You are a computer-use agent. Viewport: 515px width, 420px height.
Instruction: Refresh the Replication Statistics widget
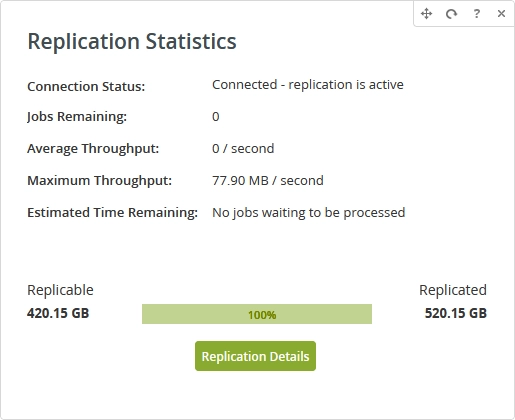pyautogui.click(x=451, y=14)
